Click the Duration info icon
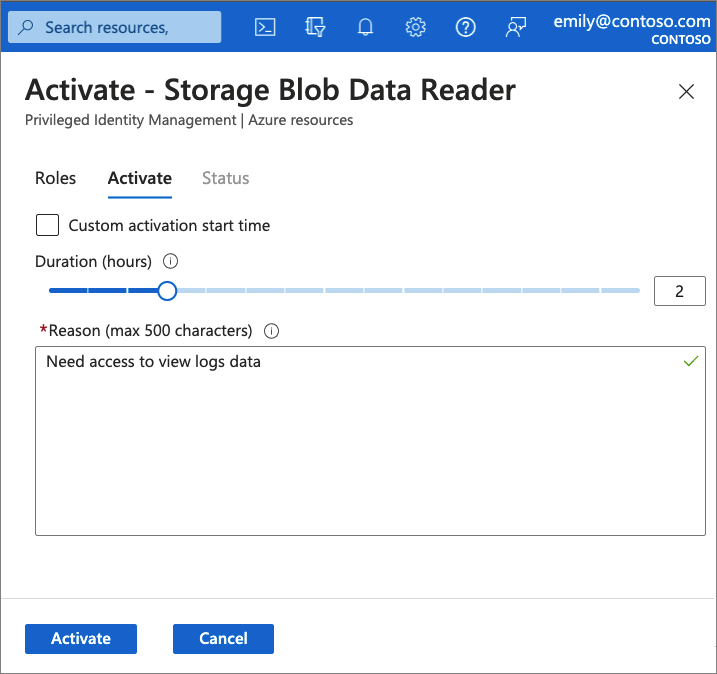 point(170,262)
